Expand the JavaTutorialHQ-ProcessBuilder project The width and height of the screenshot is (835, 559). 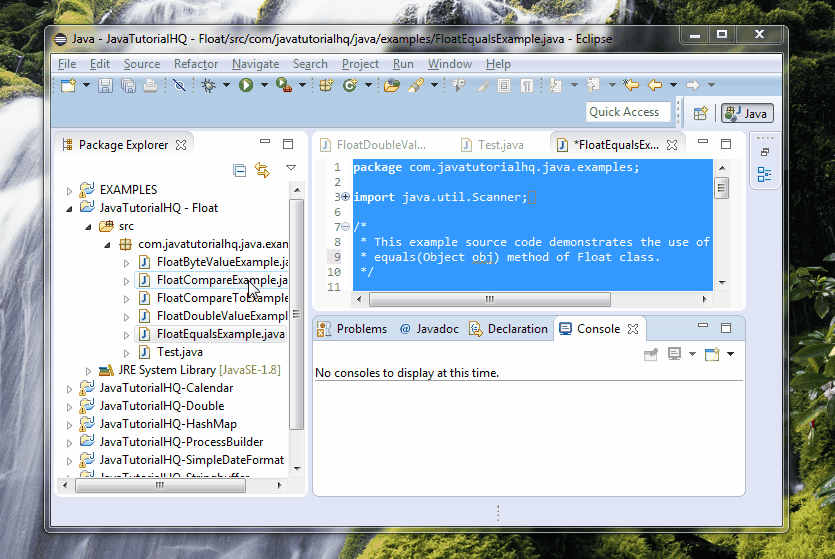pos(69,443)
